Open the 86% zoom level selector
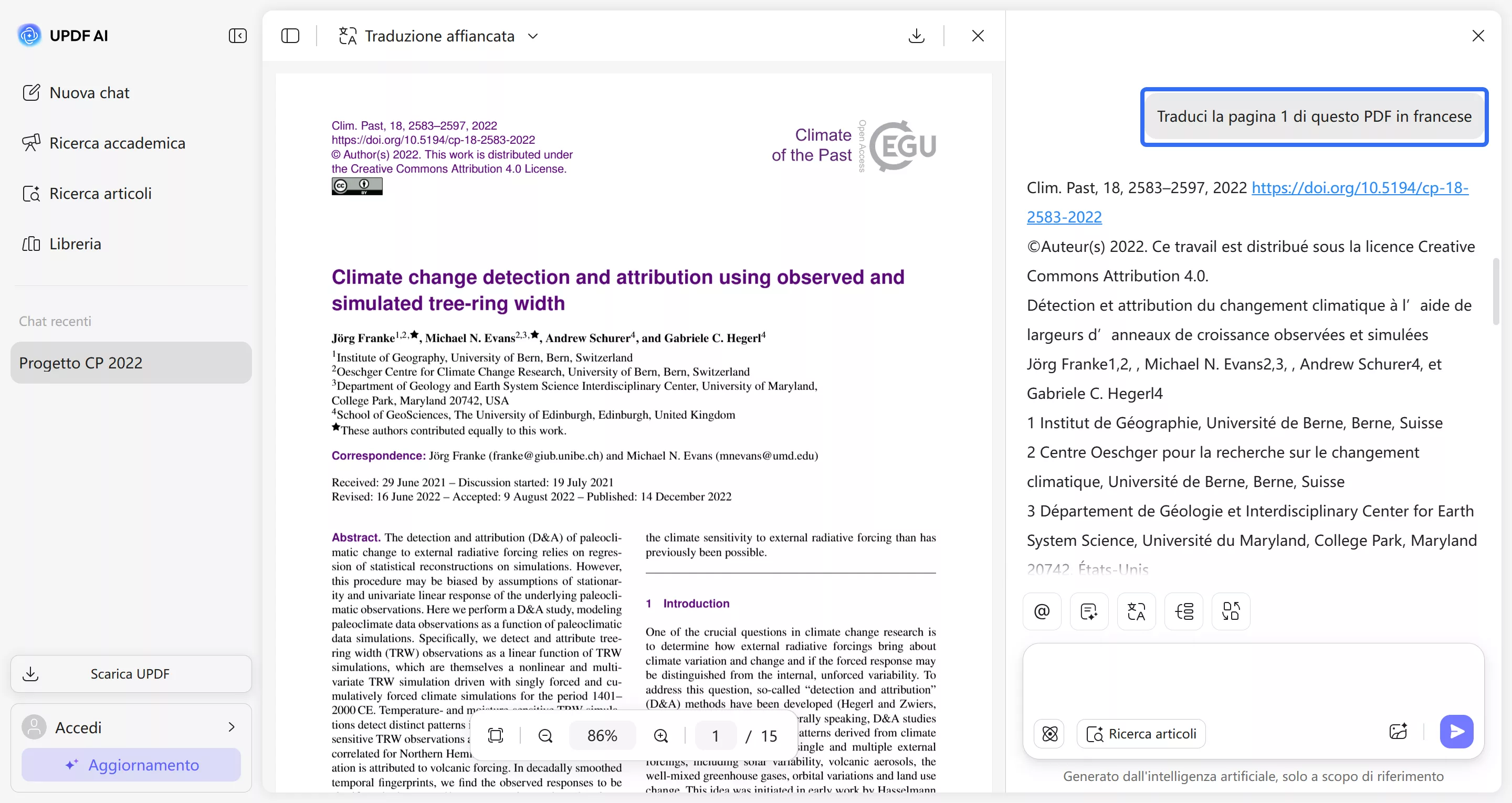This screenshot has width=1512, height=803. 602,735
